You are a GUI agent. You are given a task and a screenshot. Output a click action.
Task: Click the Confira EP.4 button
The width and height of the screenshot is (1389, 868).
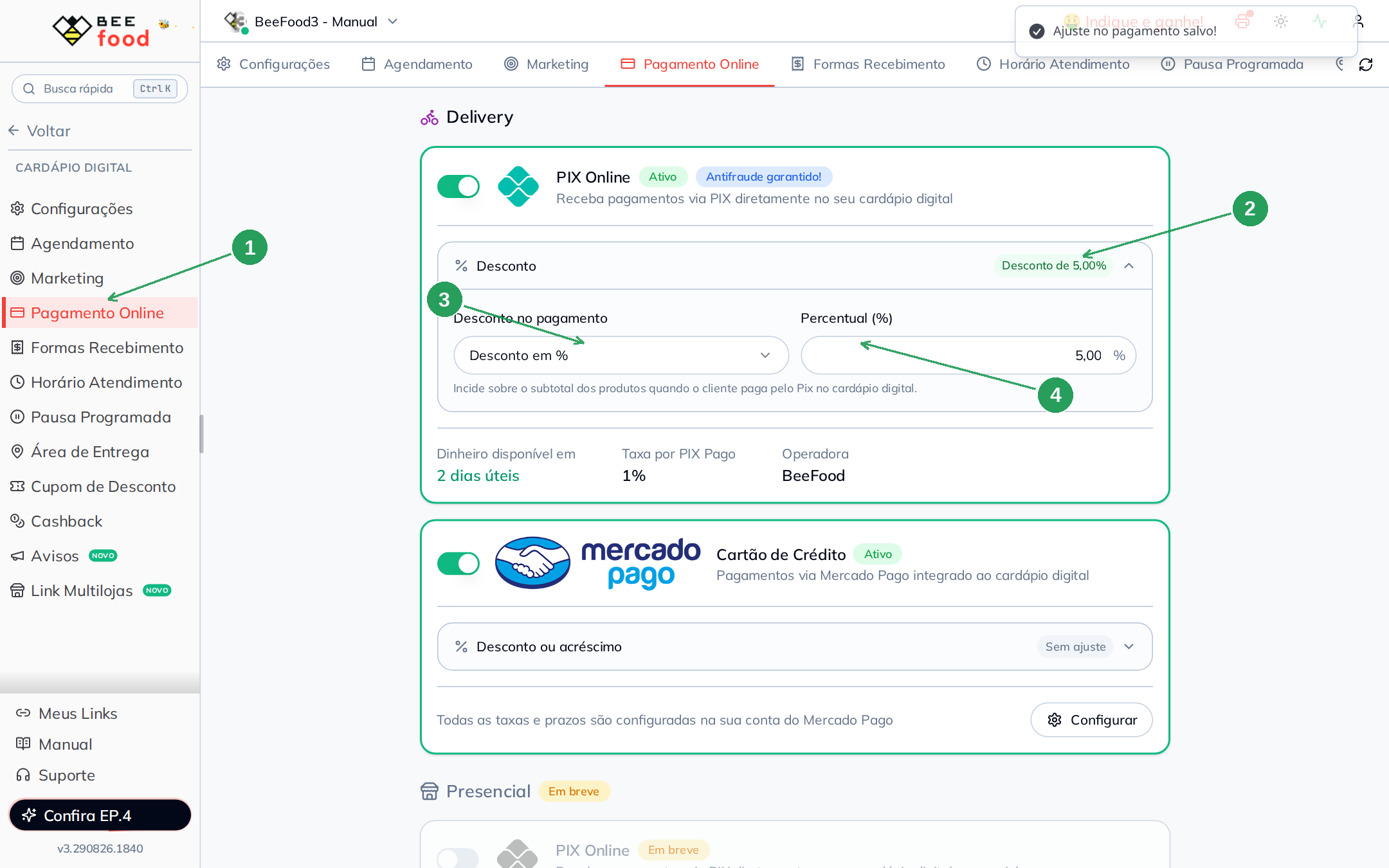100,815
